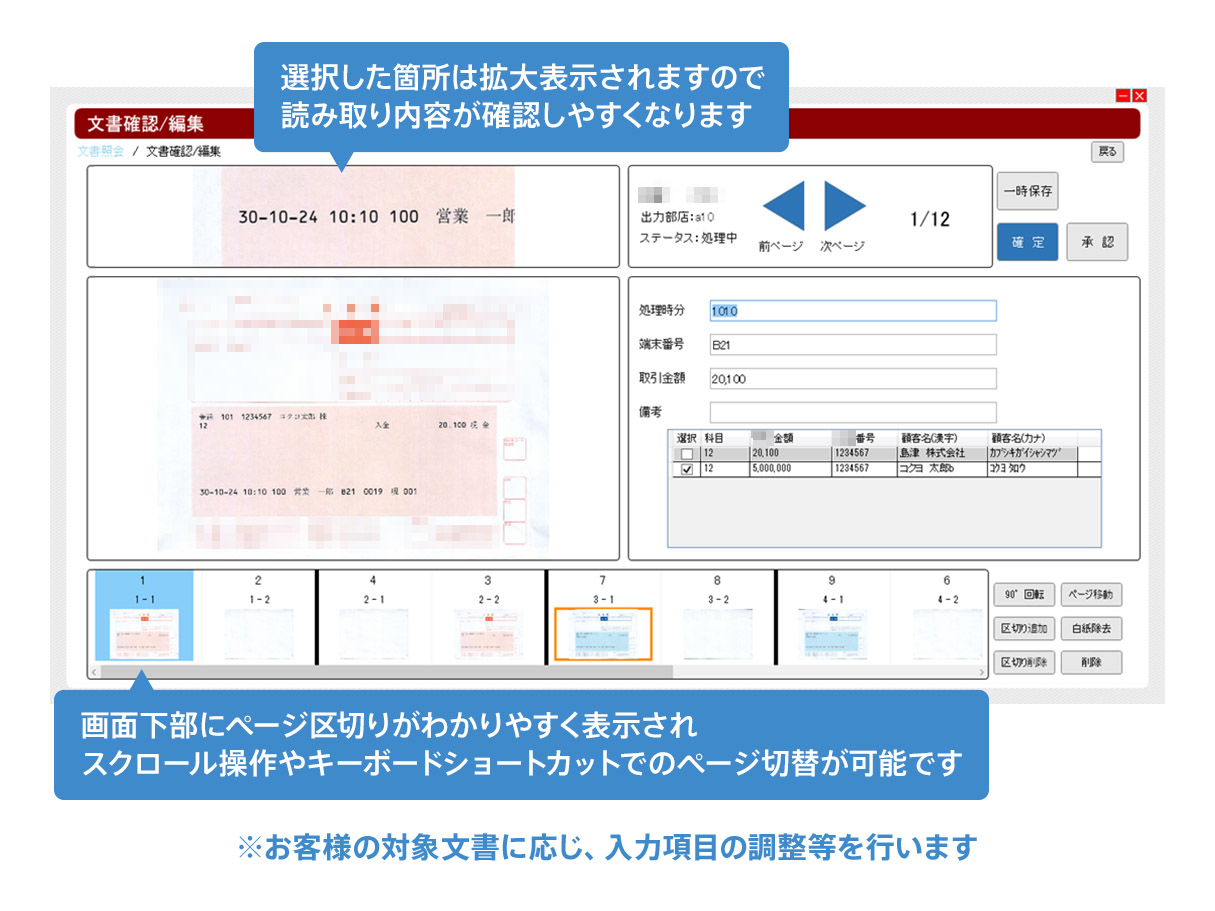Image resolution: width=1215 pixels, height=911 pixels.
Task: Add a separator with 区切り追加
Action: click(x=1023, y=629)
